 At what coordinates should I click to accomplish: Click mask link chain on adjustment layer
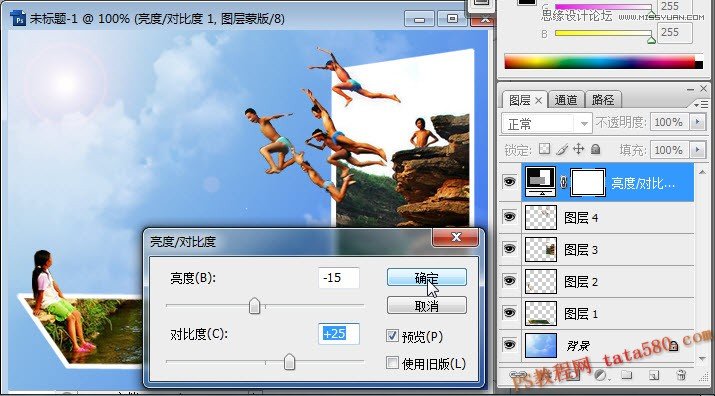tap(564, 182)
